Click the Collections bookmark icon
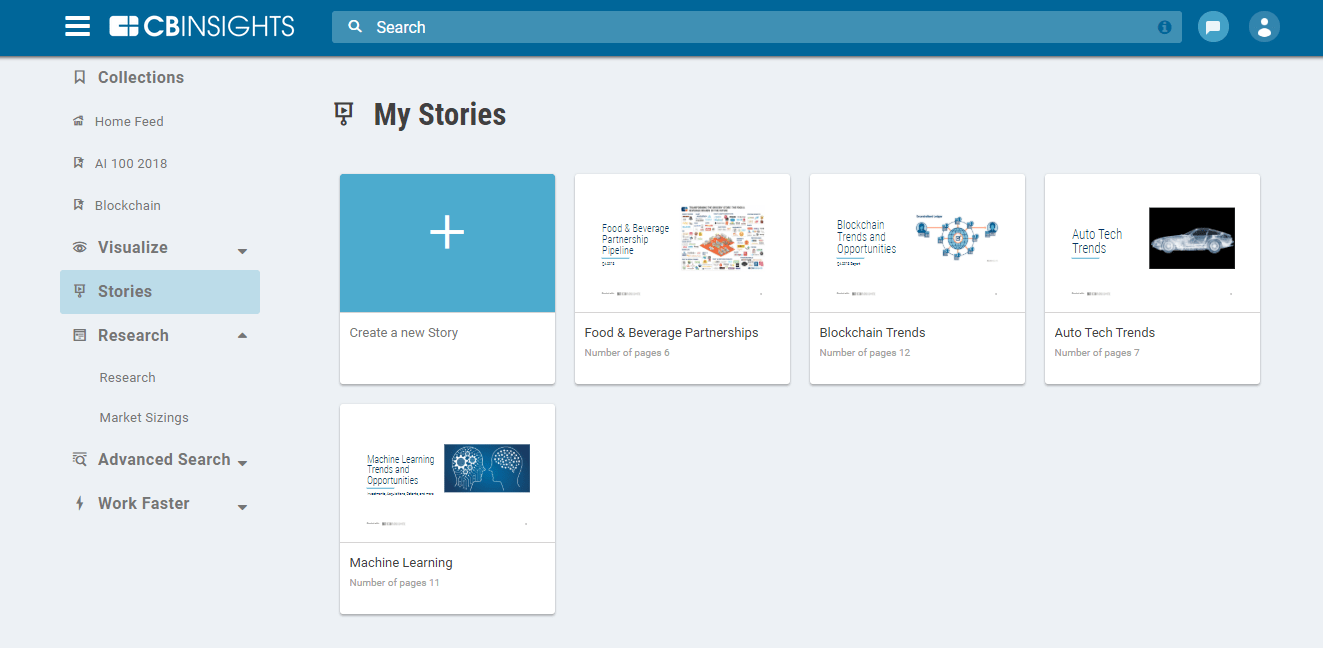 (x=80, y=77)
